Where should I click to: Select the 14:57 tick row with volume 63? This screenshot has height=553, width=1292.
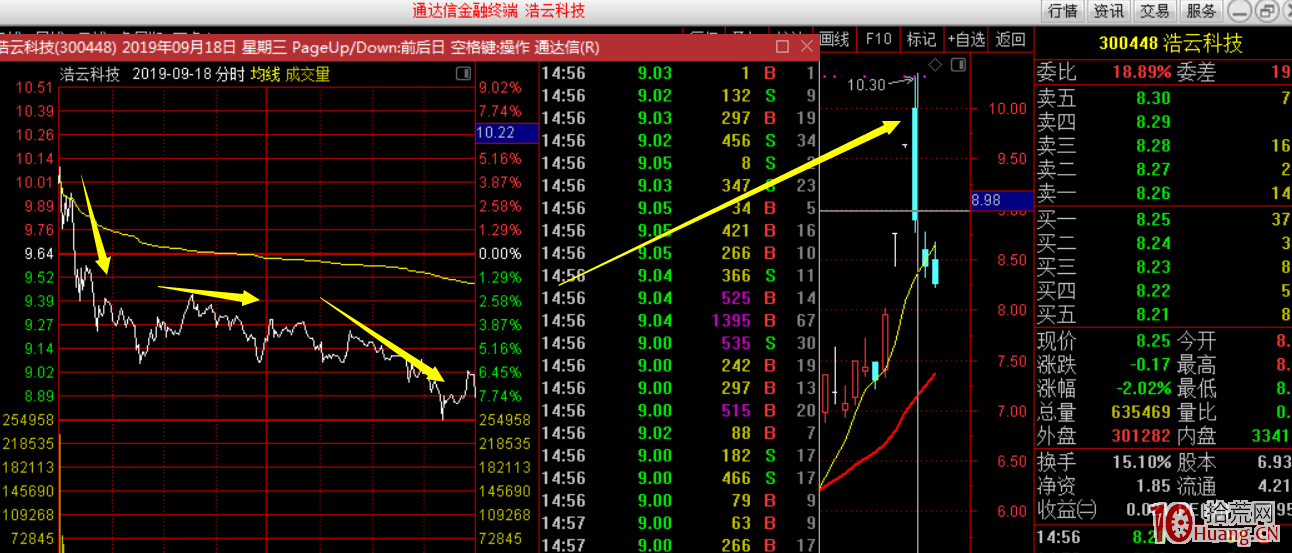tap(679, 523)
